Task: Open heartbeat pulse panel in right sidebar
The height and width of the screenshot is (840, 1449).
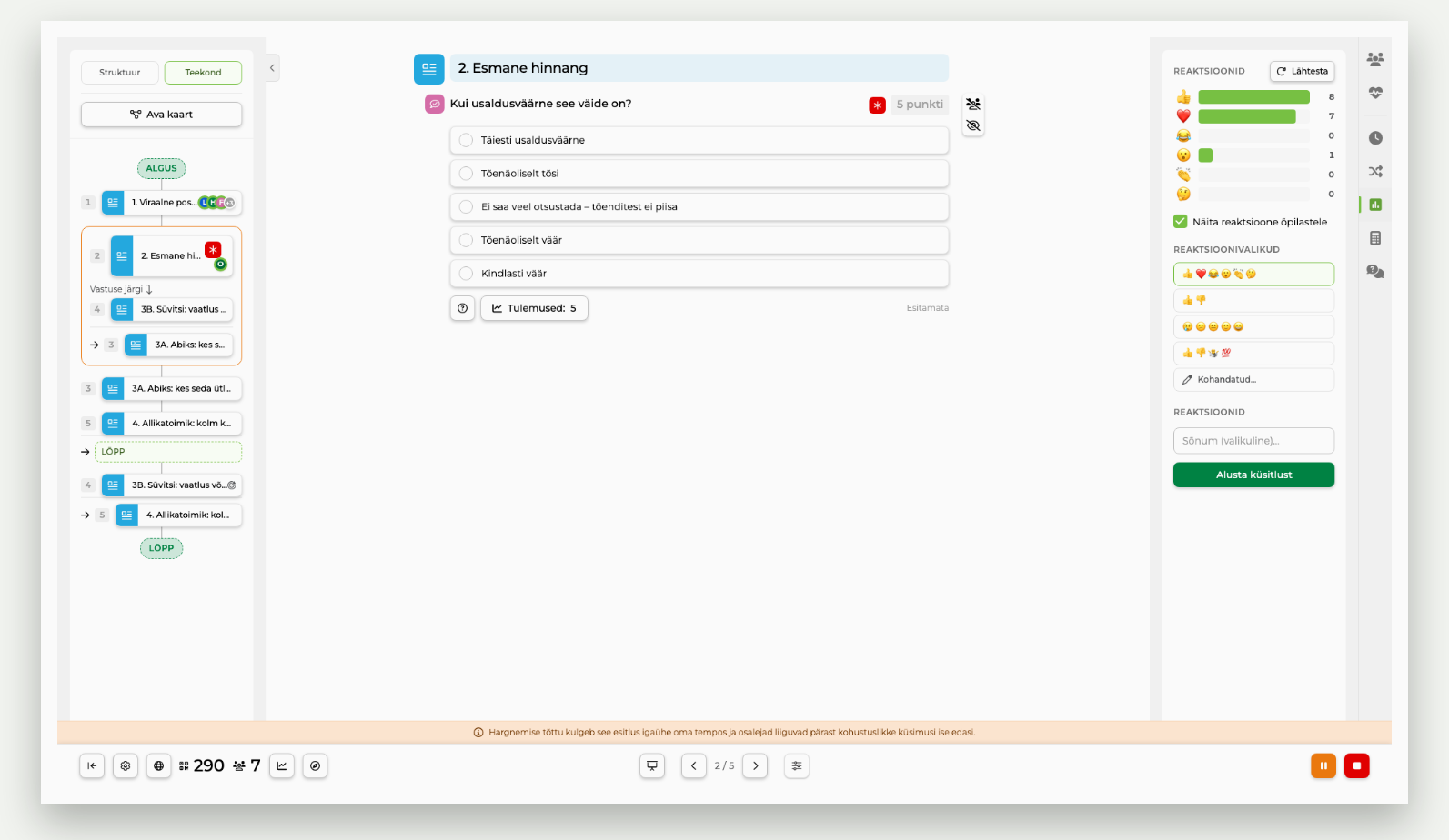Action: point(1374,93)
